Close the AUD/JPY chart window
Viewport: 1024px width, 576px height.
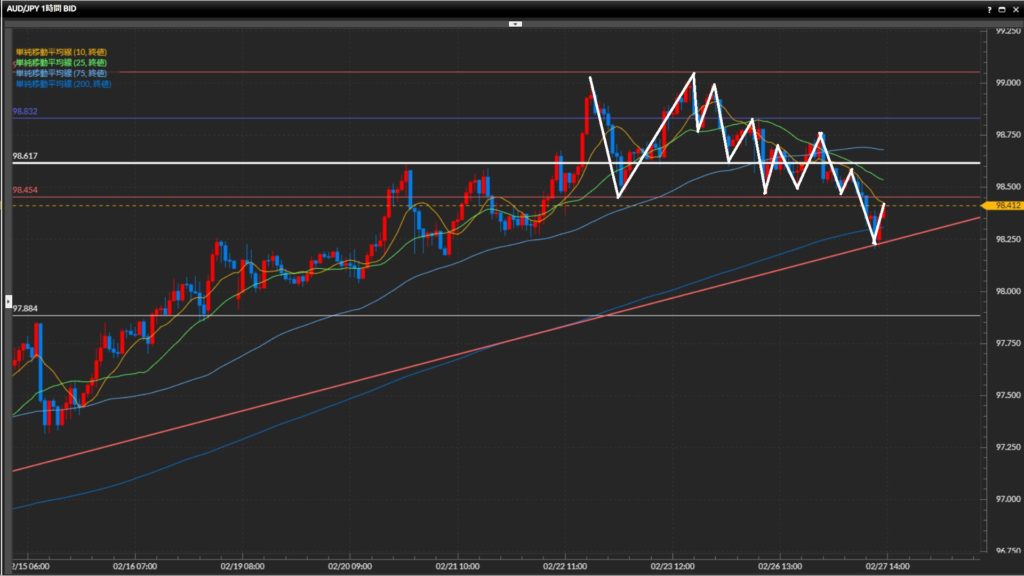[1015, 7]
